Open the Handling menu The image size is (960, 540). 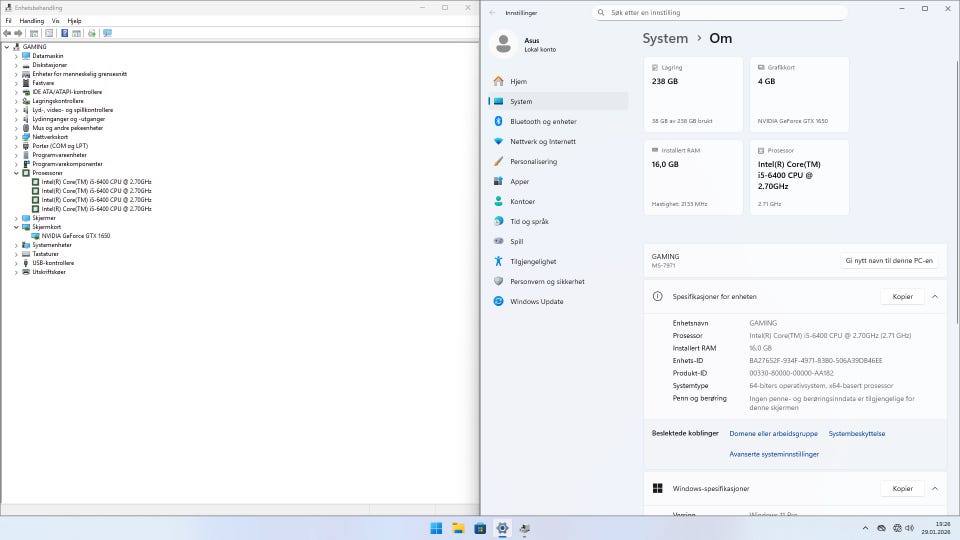(31, 21)
